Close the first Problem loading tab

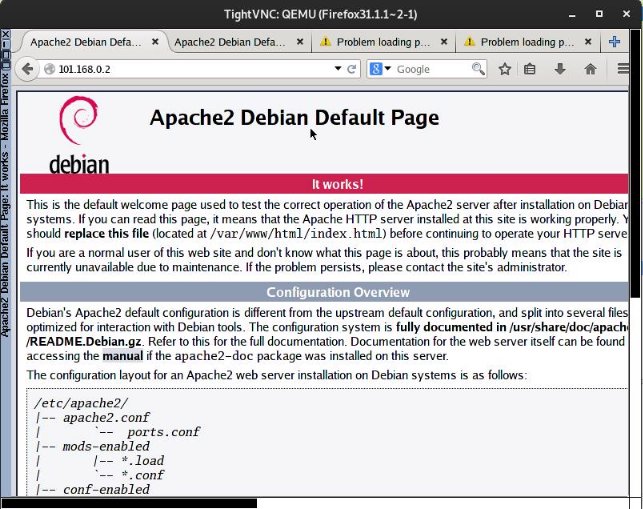tap(444, 41)
